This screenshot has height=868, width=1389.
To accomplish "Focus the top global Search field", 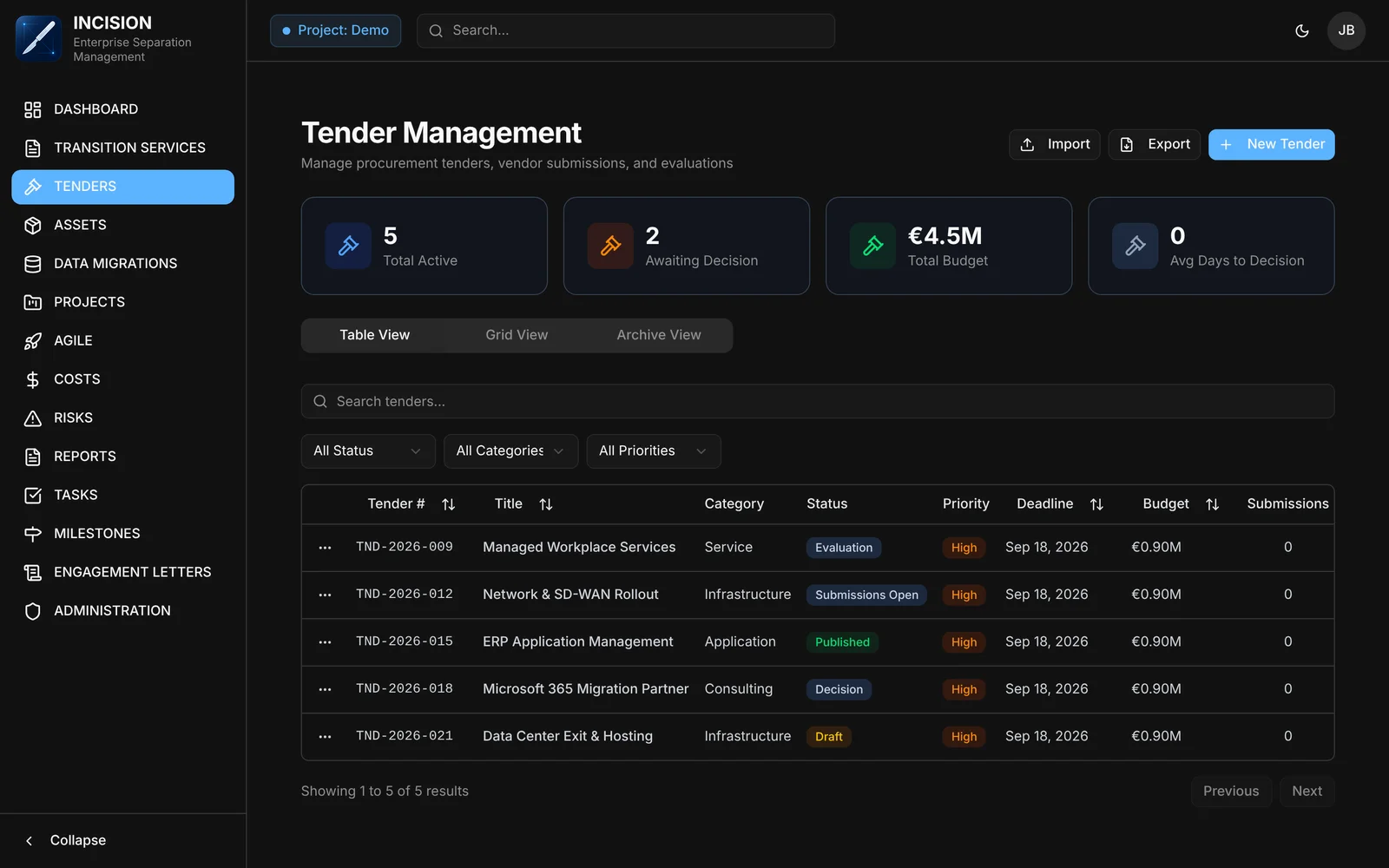I will pos(625,30).
